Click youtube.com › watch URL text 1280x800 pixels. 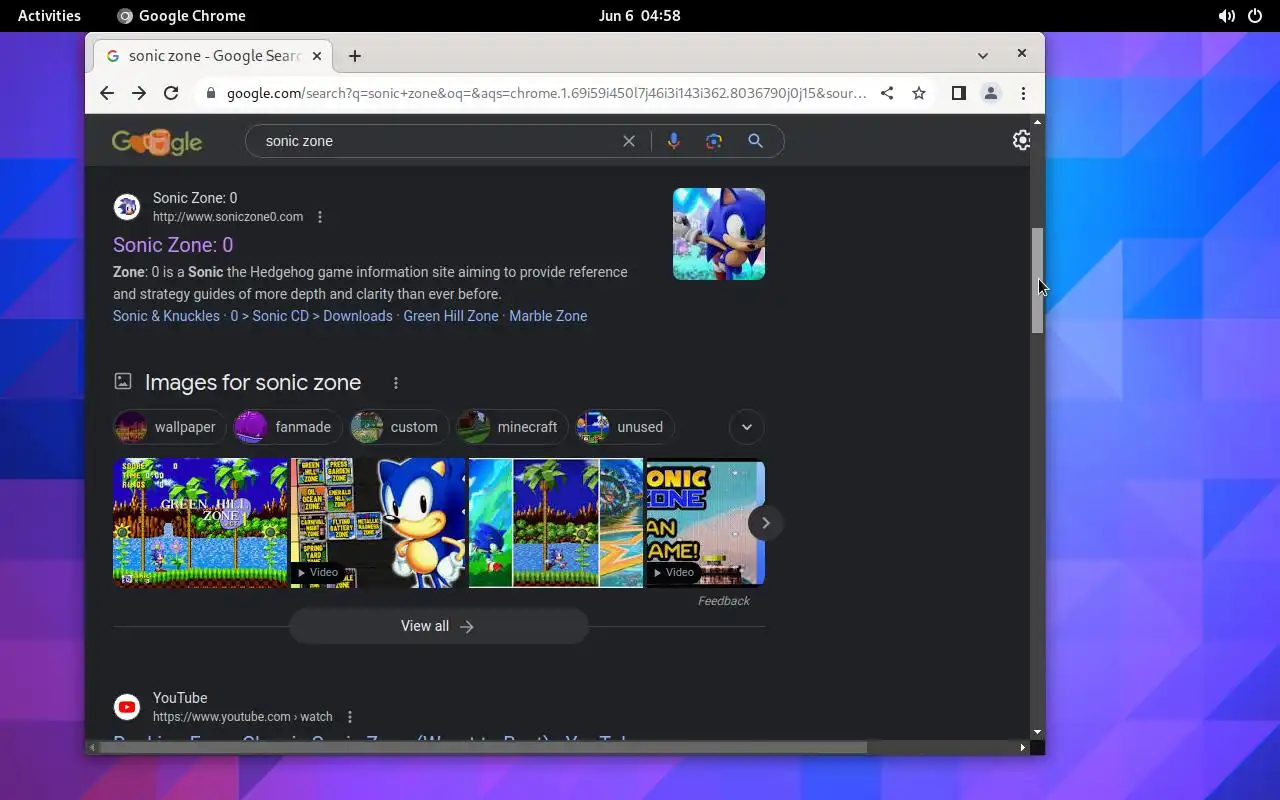coord(243,717)
